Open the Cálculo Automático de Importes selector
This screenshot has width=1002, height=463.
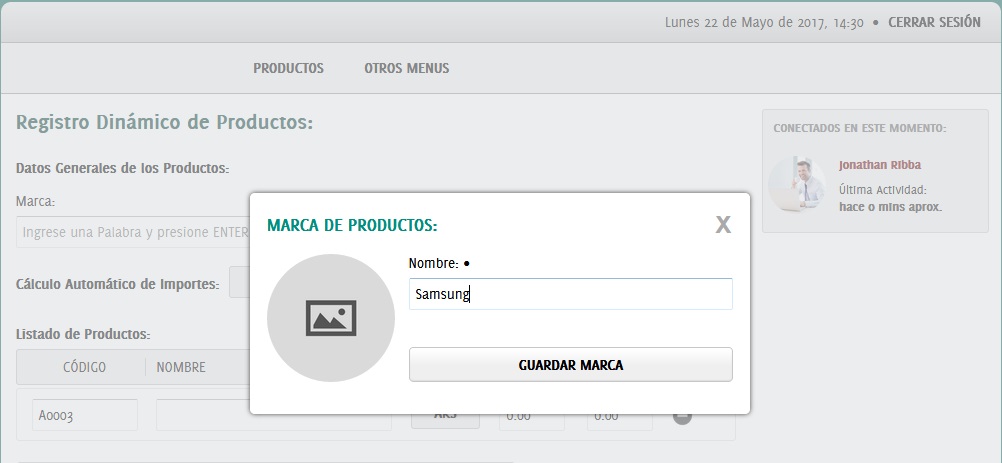point(239,283)
